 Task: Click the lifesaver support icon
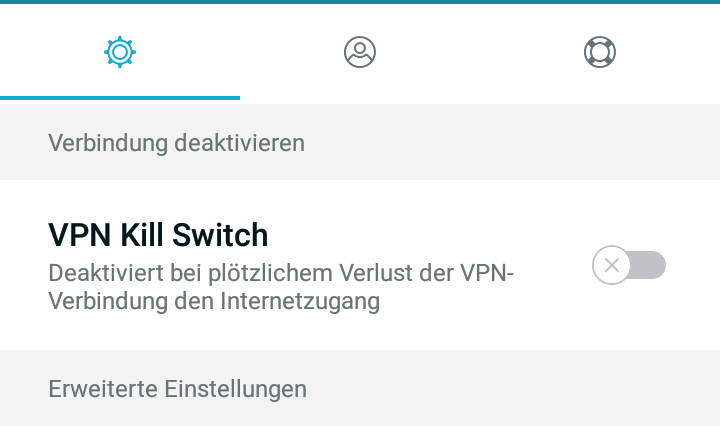(600, 52)
